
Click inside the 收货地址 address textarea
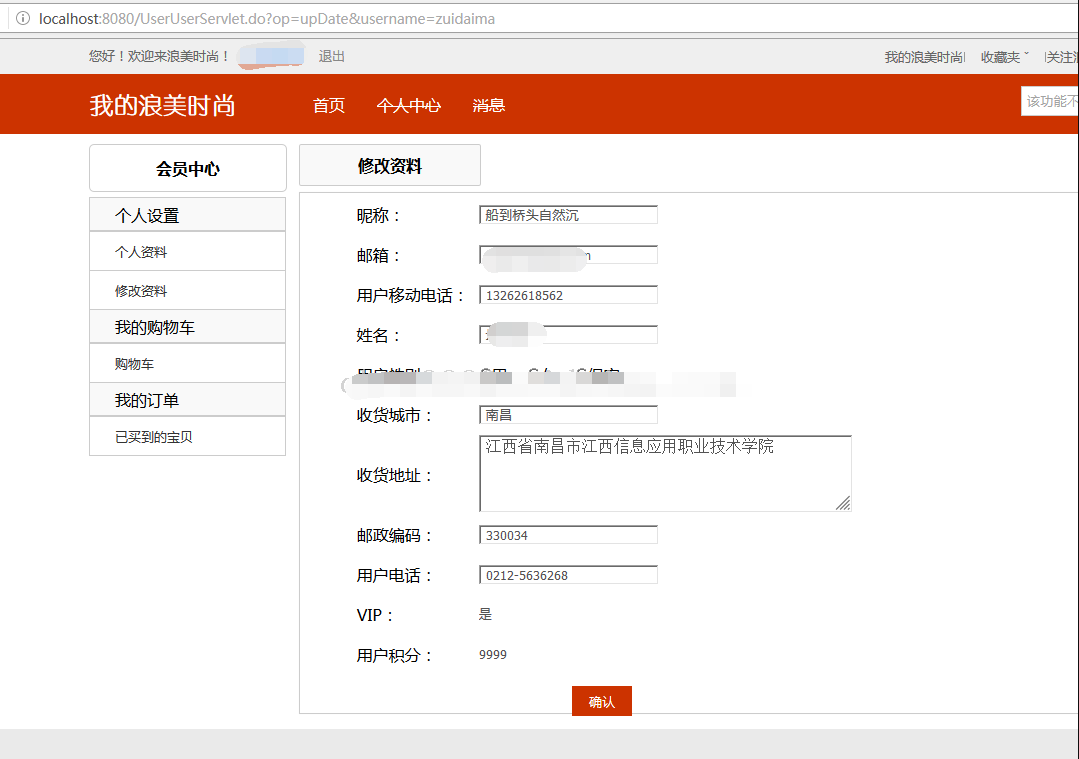[x=664, y=473]
